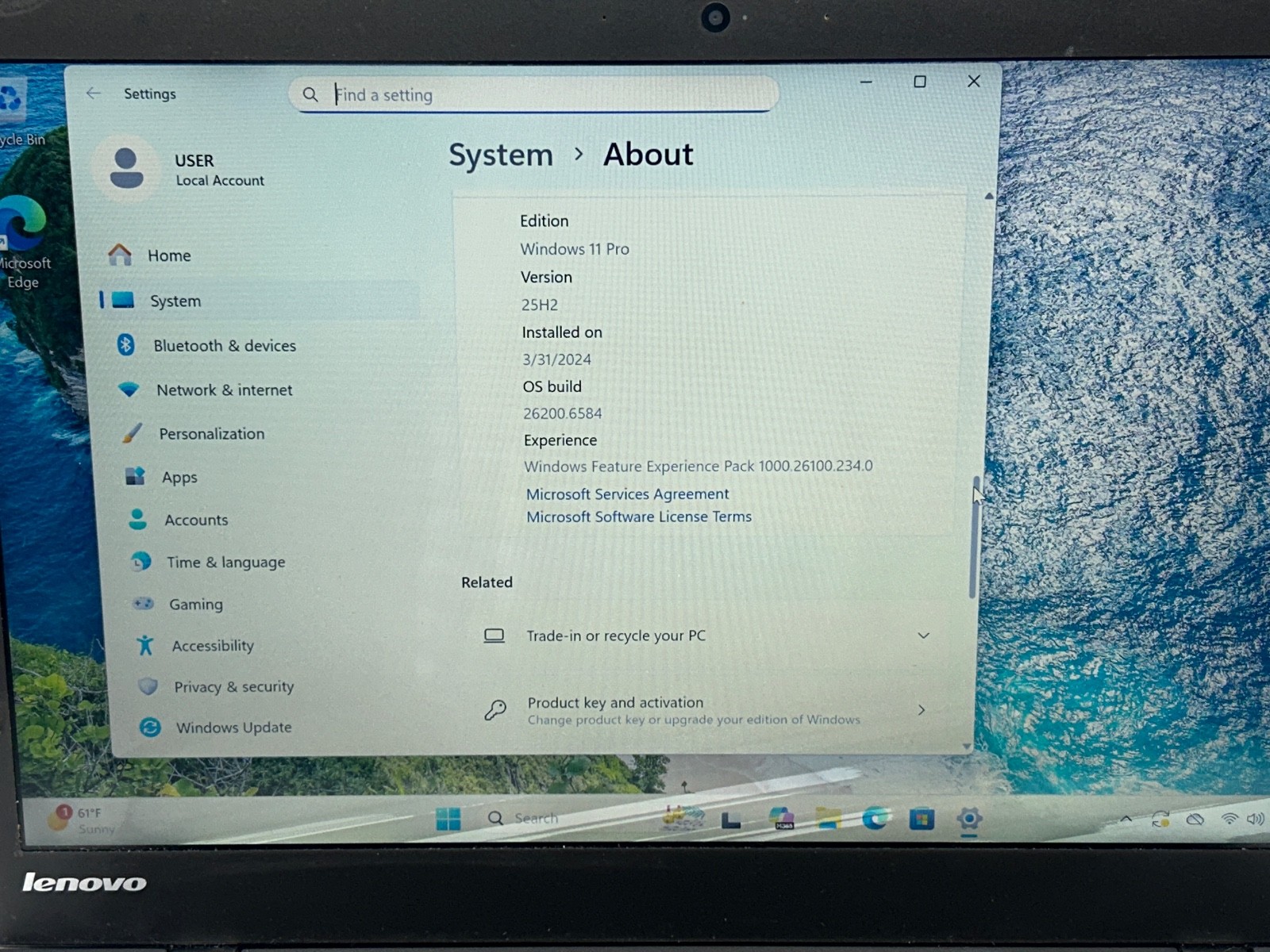
Task: Click the Personalization paintbrush icon
Action: [133, 432]
